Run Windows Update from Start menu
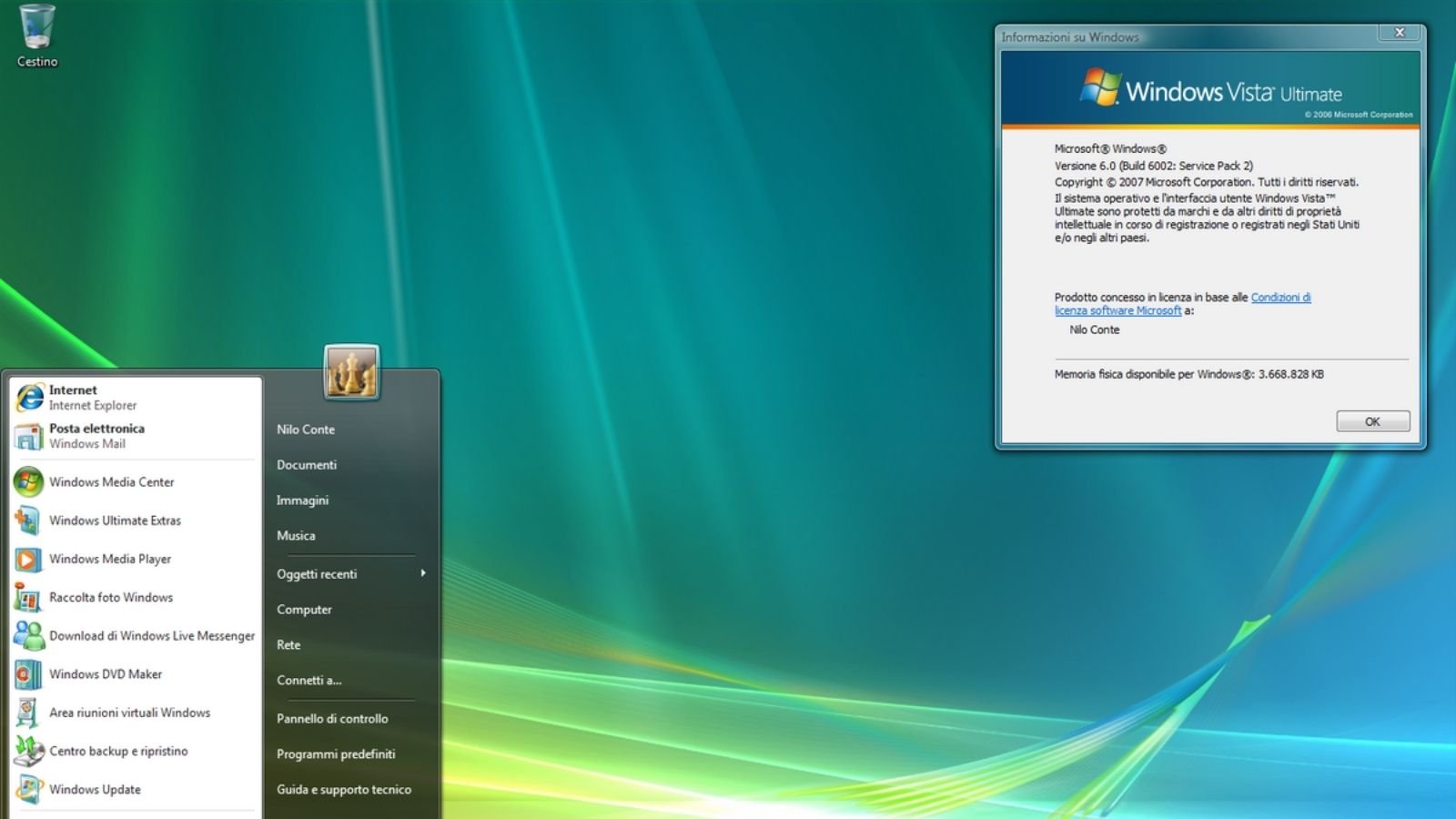 coord(136,789)
